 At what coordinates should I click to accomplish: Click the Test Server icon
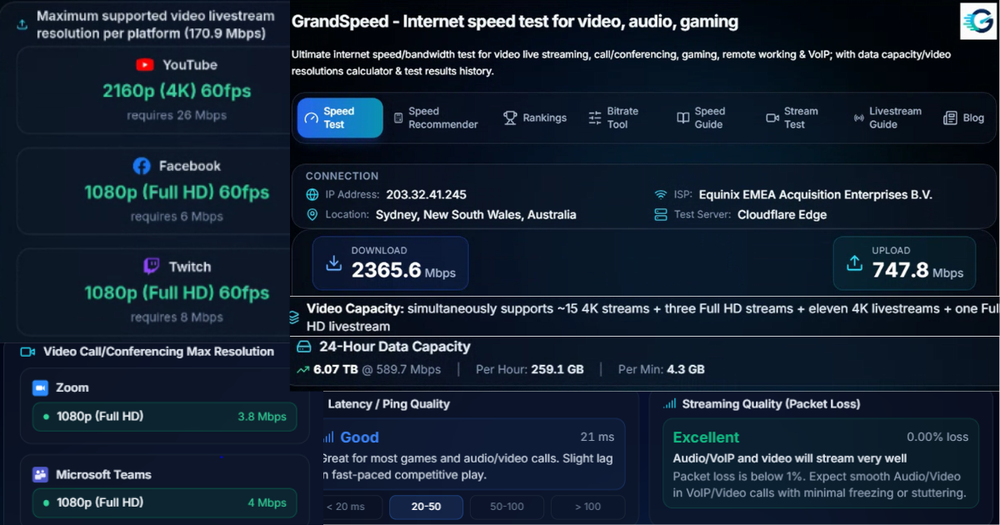661,215
